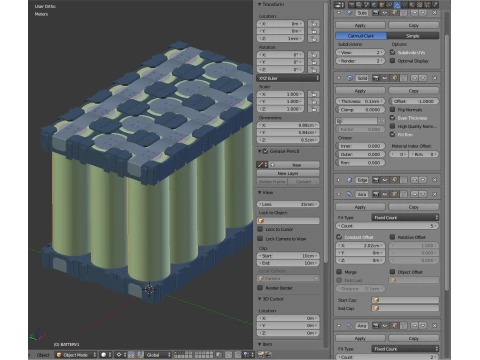The height and width of the screenshot is (360, 480).
Task: Uncheck the Subdivide UVs checkbox
Action: (x=393, y=52)
